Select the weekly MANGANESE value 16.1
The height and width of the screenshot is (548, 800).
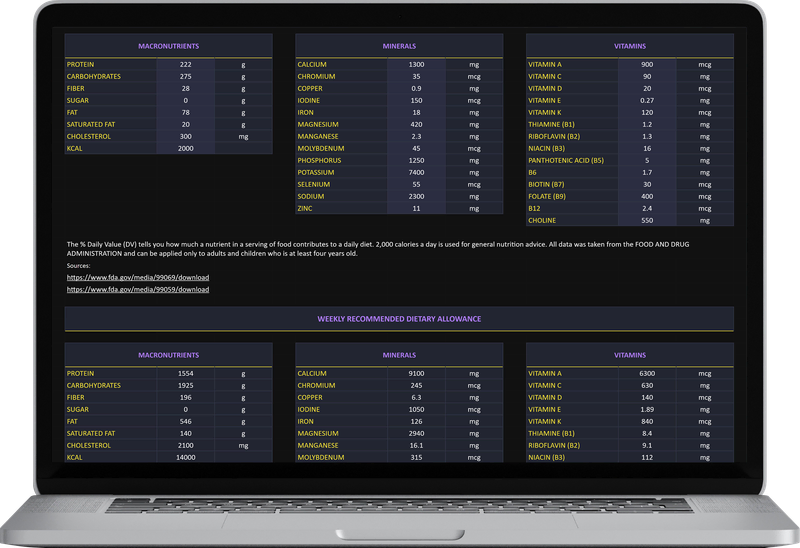pyautogui.click(x=416, y=445)
